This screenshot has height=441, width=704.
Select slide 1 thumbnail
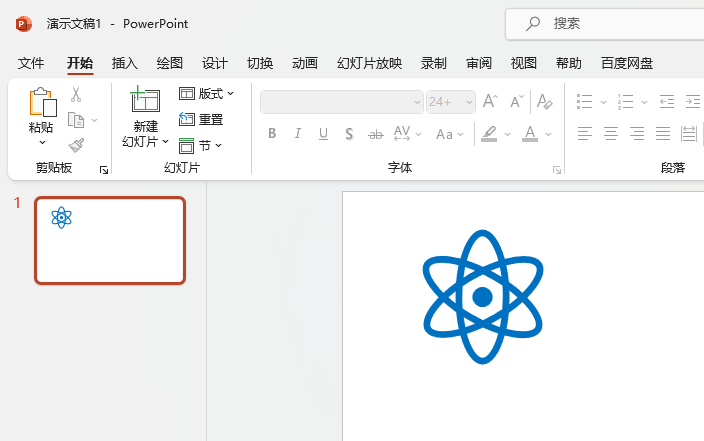110,240
